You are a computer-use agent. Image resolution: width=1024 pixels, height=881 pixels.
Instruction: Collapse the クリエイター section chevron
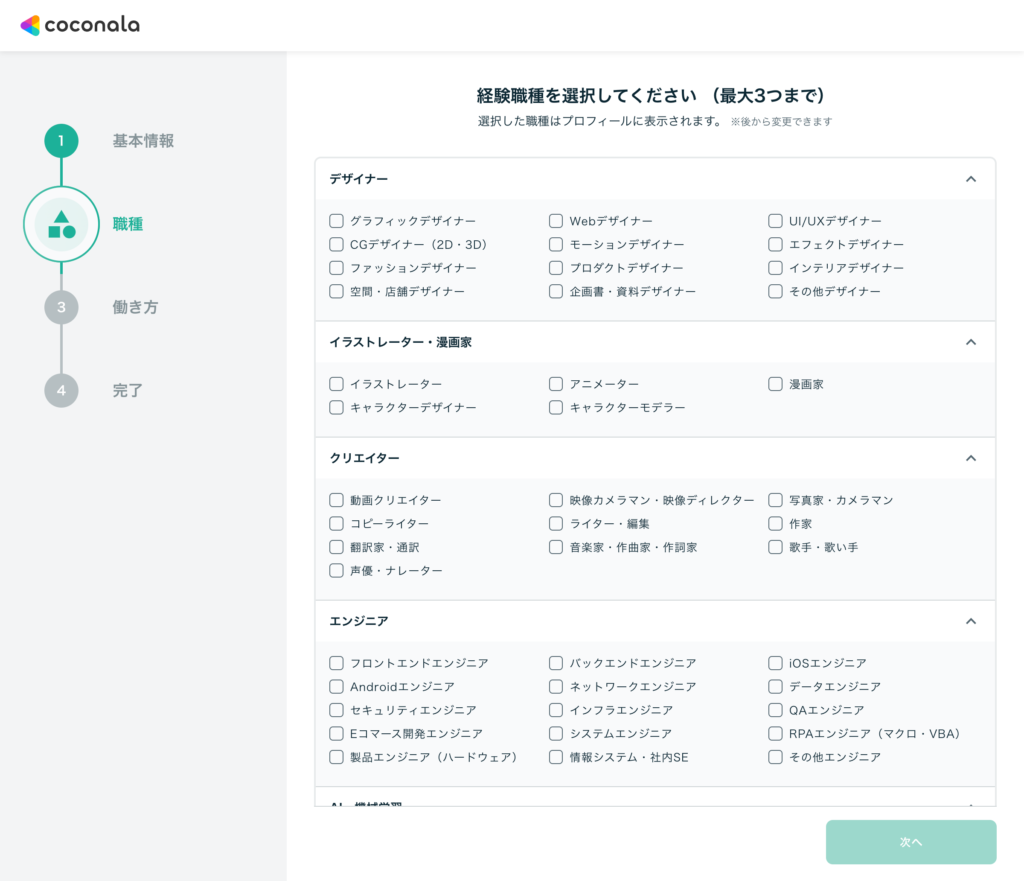[x=970, y=458]
